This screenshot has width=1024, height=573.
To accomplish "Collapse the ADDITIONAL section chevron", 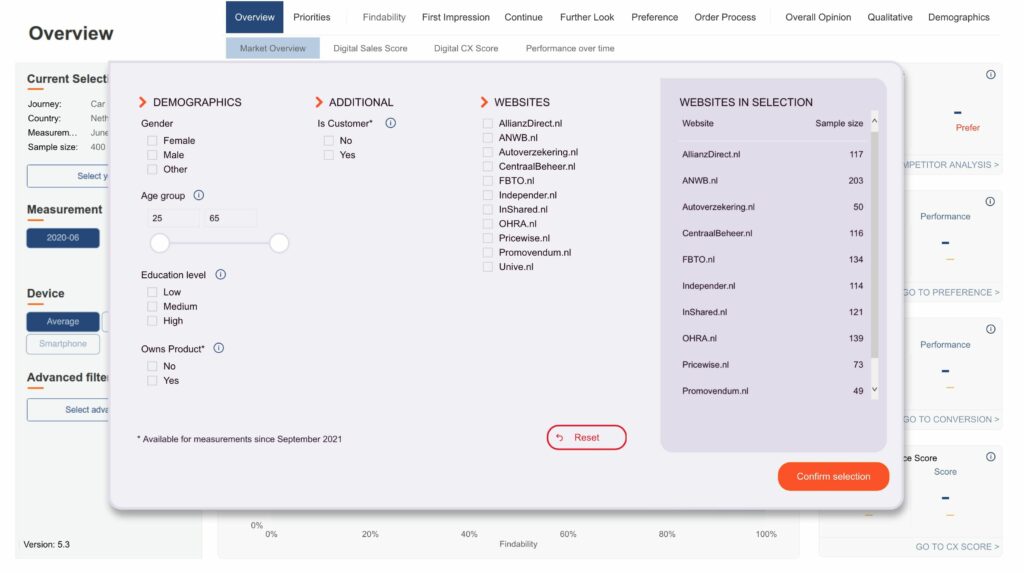I will pos(319,102).
